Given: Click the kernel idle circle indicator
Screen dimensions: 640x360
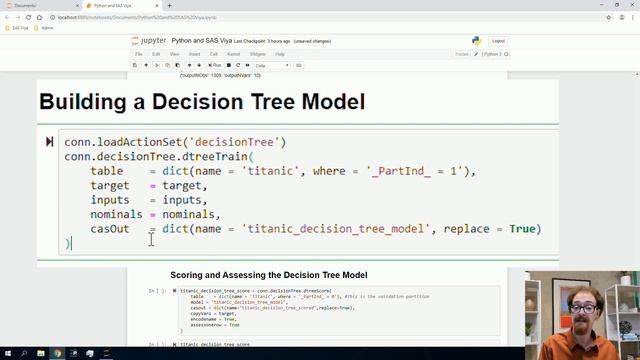Looking at the screenshot, I should 506,54.
